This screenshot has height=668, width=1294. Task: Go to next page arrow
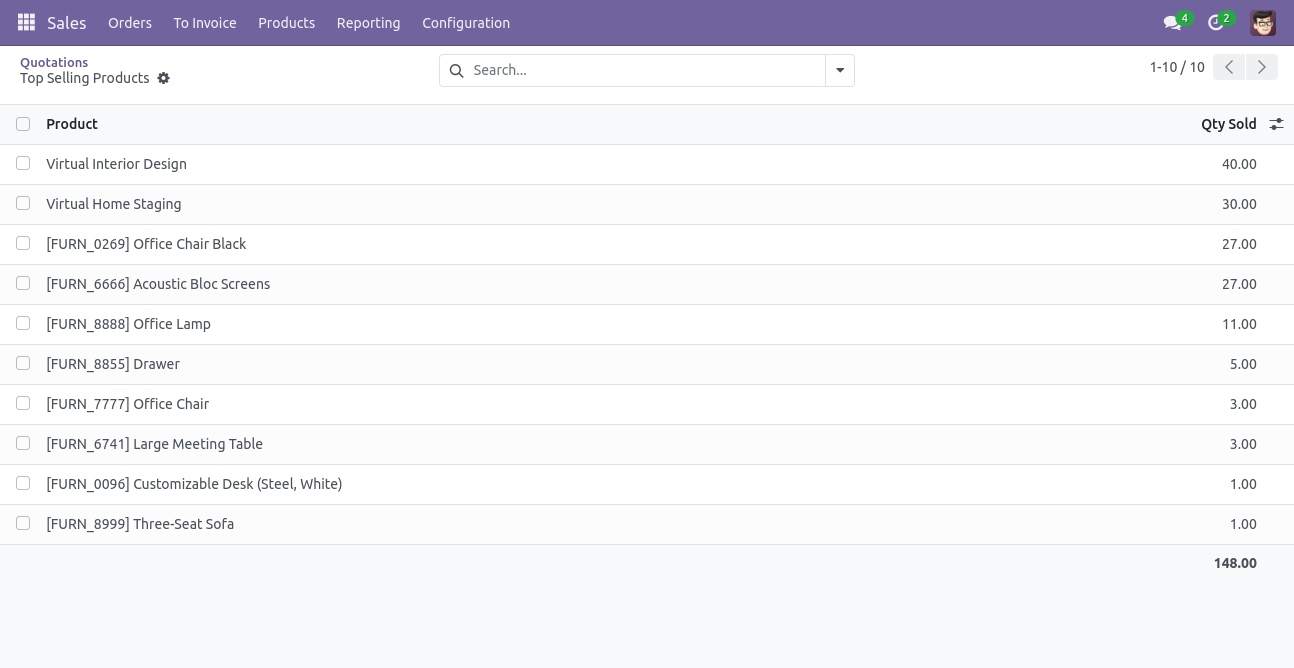click(1262, 67)
